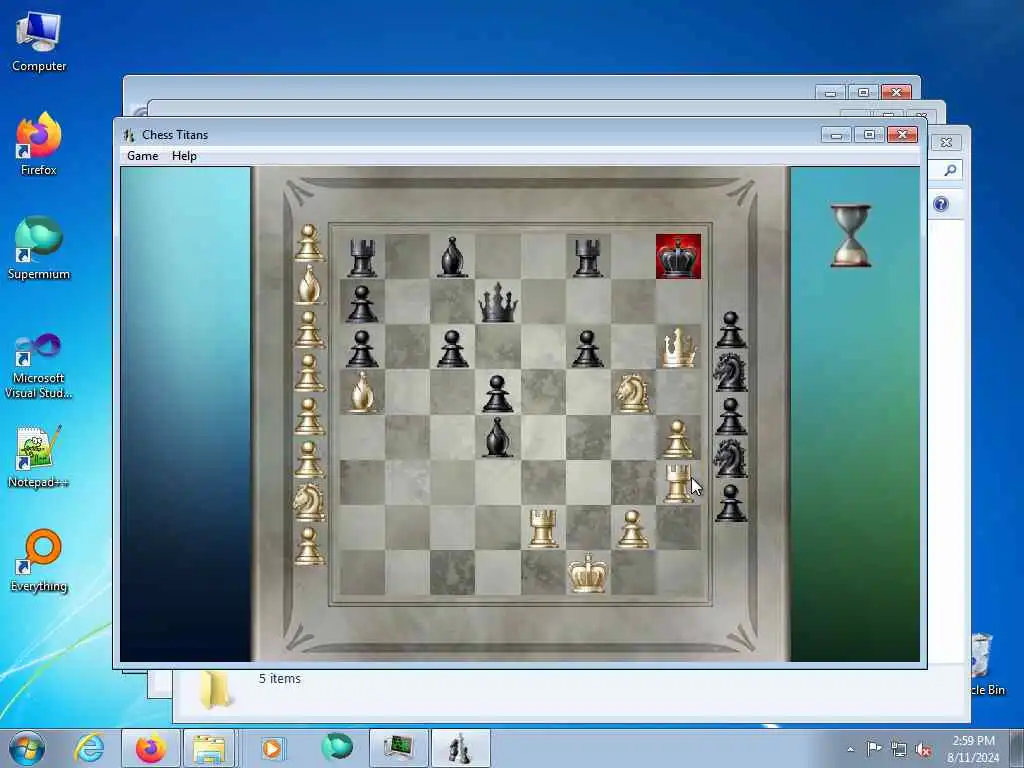This screenshot has width=1024, height=768.
Task: Close the Chess Titans window
Action: 902,135
